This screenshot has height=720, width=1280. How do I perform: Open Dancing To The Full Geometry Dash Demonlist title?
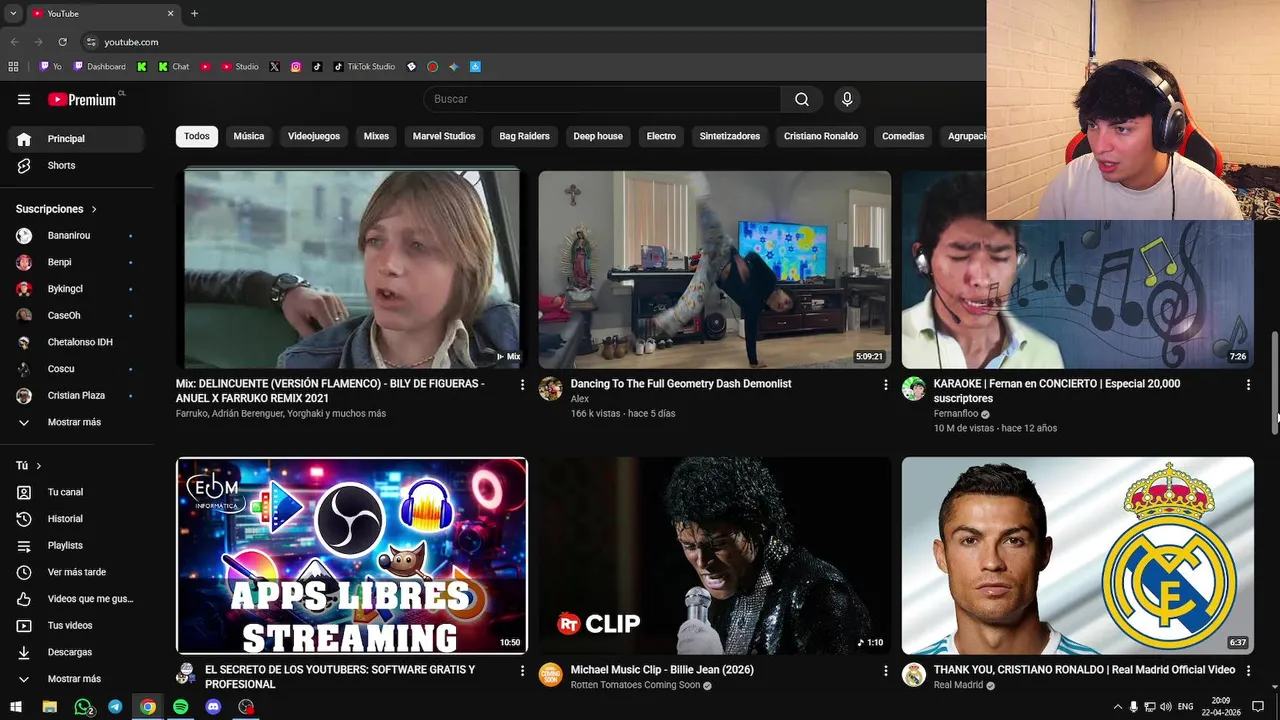click(x=681, y=384)
